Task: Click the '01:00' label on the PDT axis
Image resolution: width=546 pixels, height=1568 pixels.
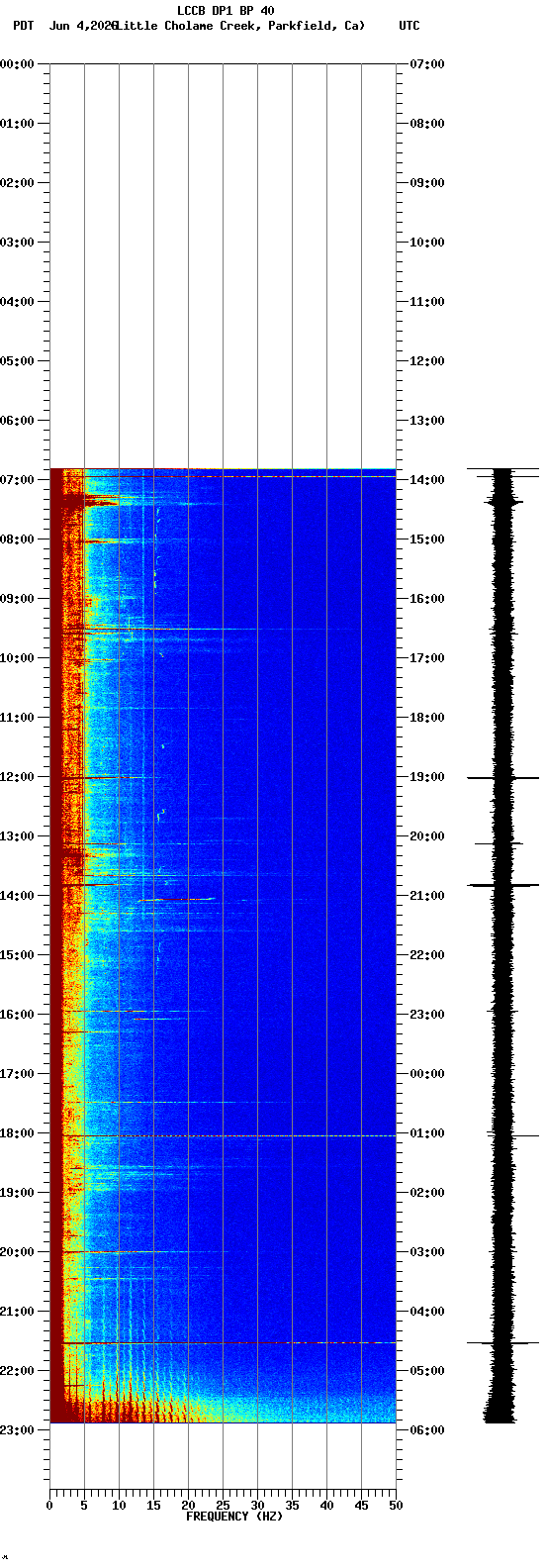Action: point(18,124)
